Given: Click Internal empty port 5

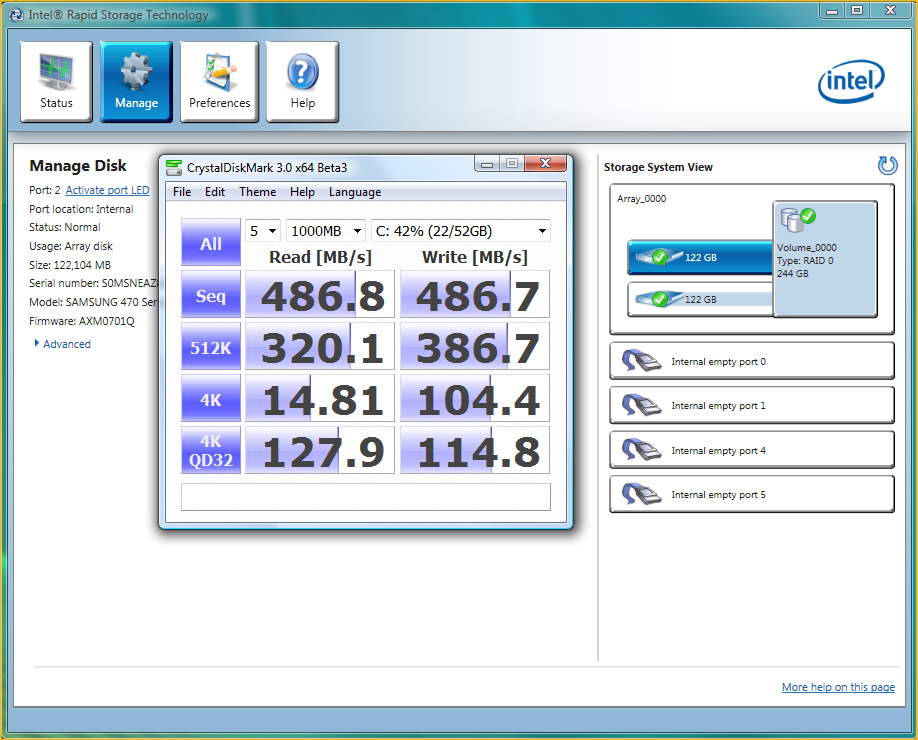Looking at the screenshot, I should click(x=752, y=495).
